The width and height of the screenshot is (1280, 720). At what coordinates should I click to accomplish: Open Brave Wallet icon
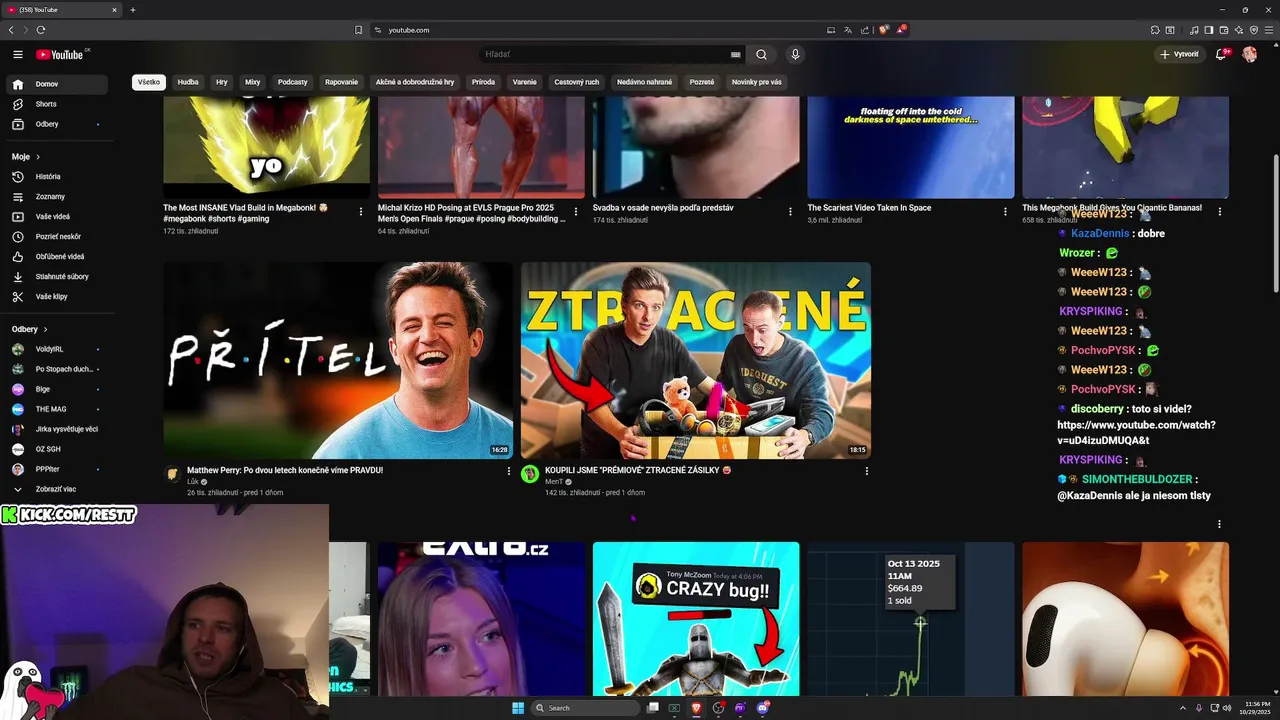(x=1222, y=30)
